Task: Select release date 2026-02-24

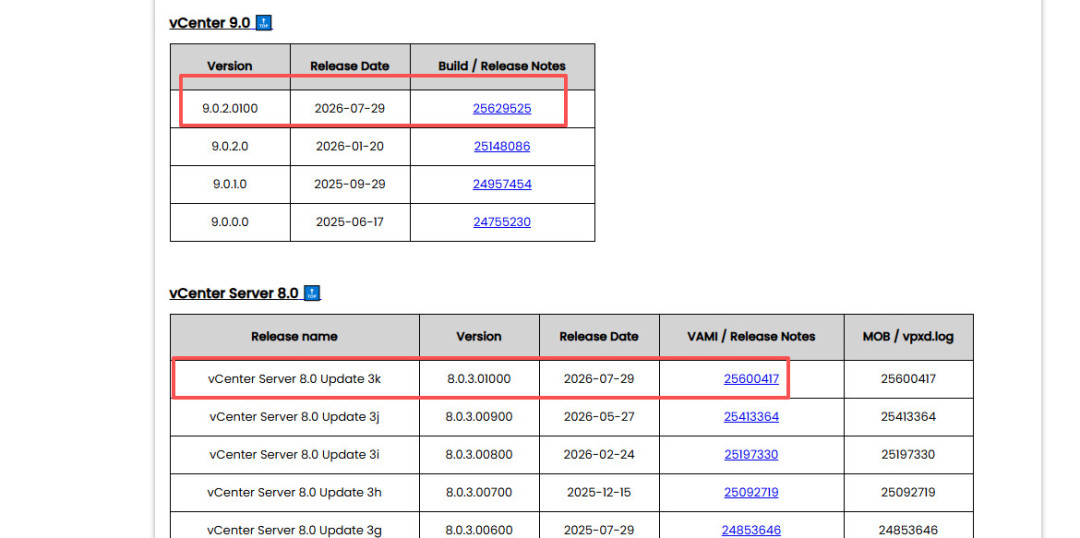Action: click(x=599, y=454)
